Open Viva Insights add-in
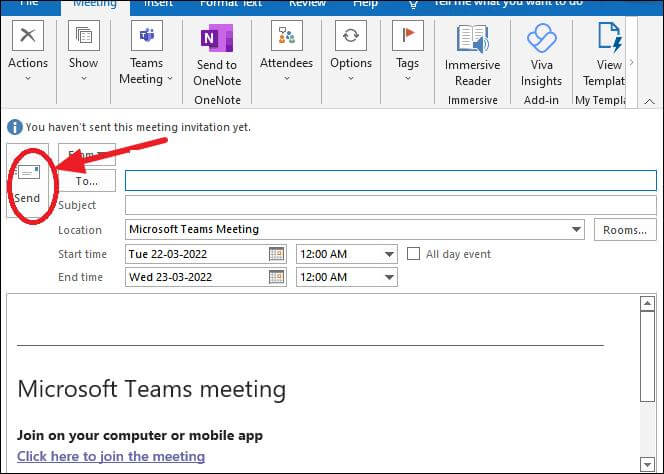 (x=541, y=55)
